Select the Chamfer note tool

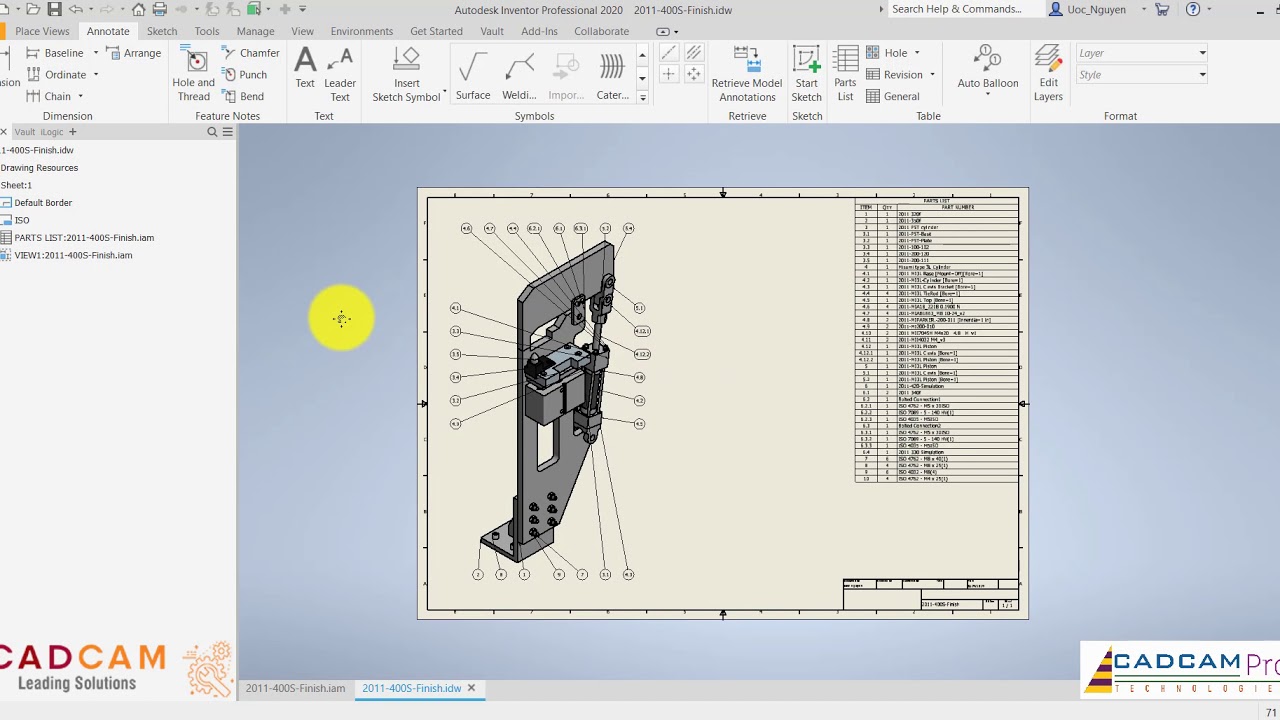click(251, 53)
